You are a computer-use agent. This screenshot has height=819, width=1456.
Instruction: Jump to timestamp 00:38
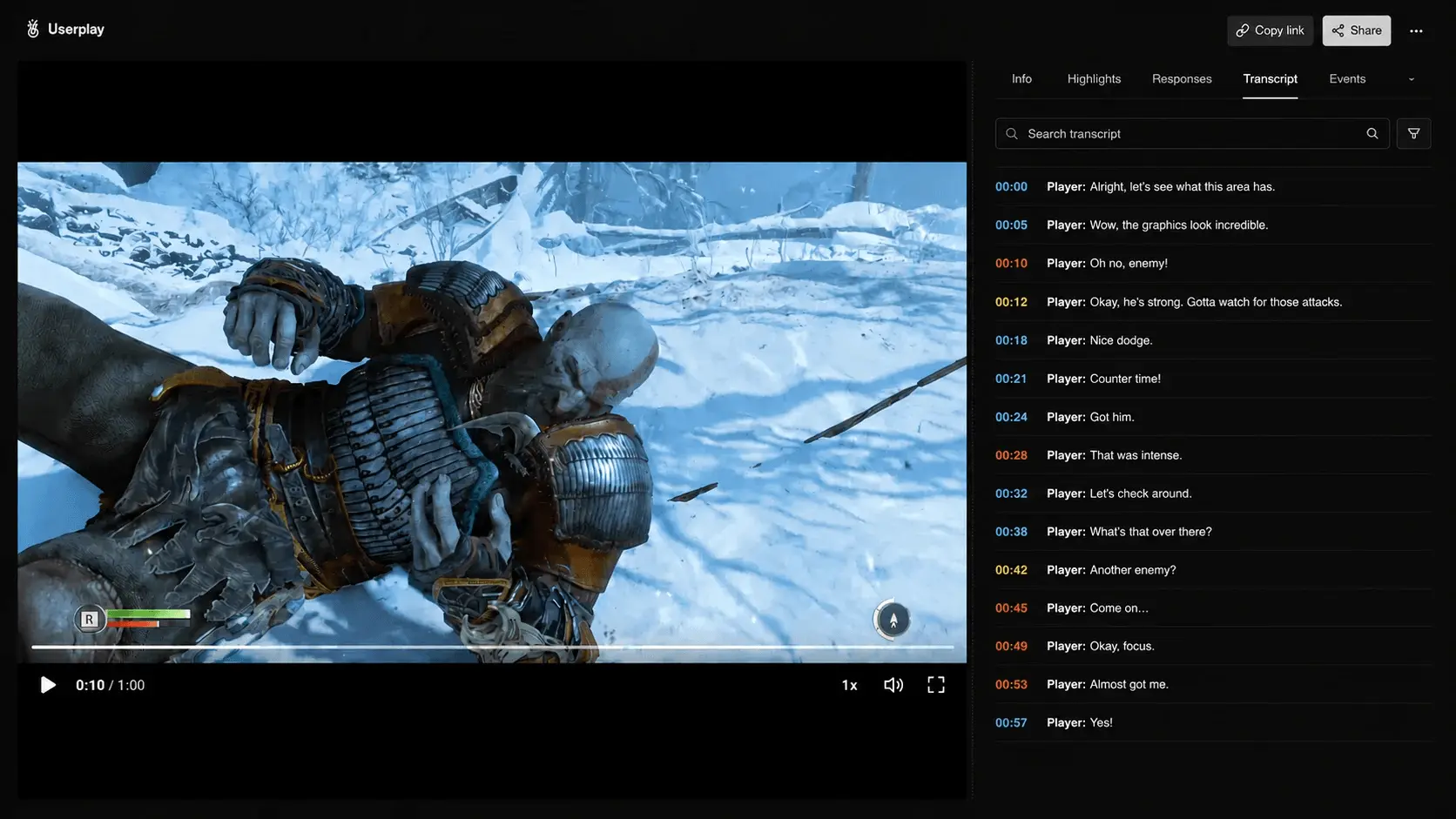(1011, 532)
